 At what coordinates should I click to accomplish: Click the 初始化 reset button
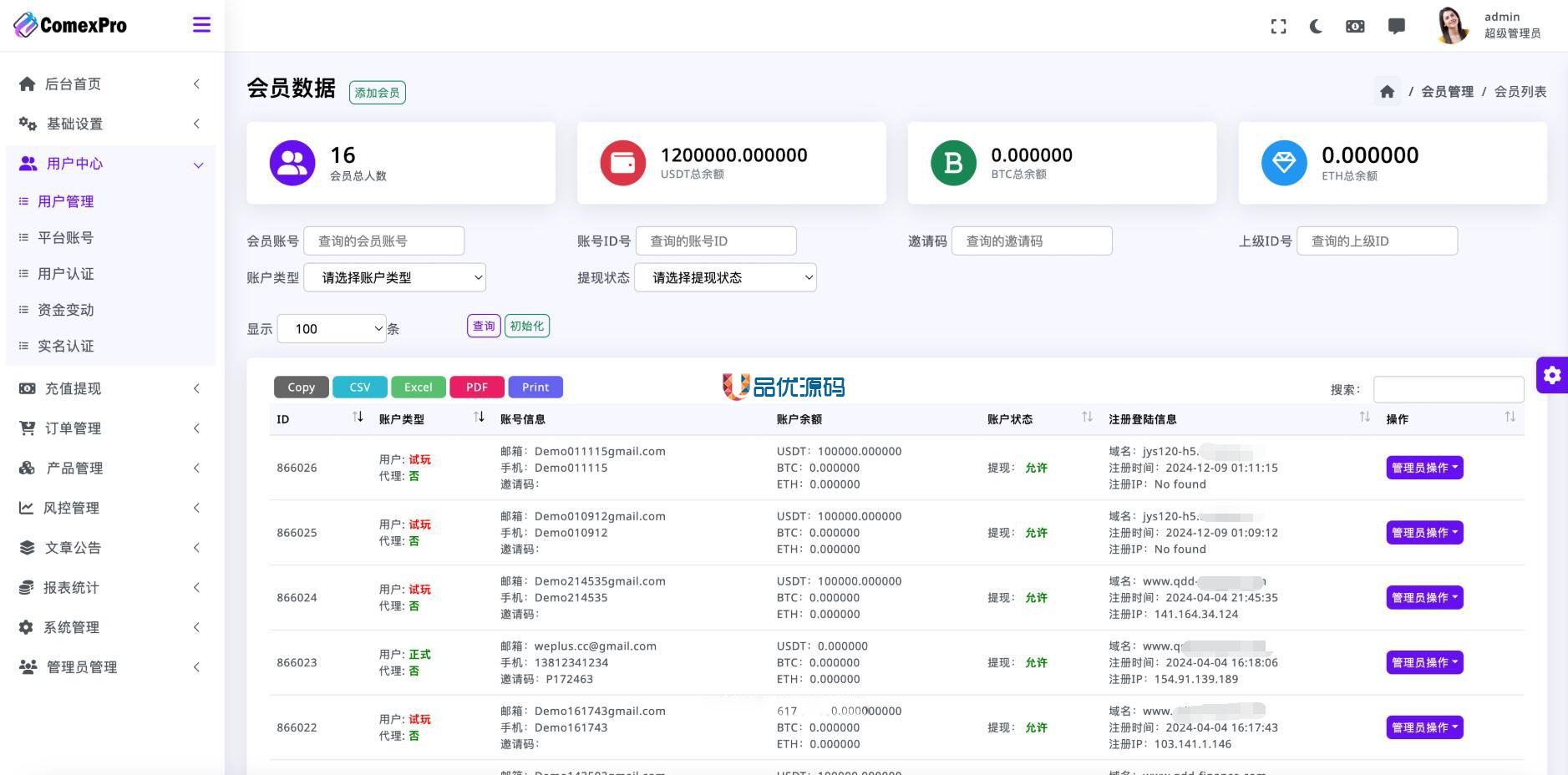[x=527, y=327]
